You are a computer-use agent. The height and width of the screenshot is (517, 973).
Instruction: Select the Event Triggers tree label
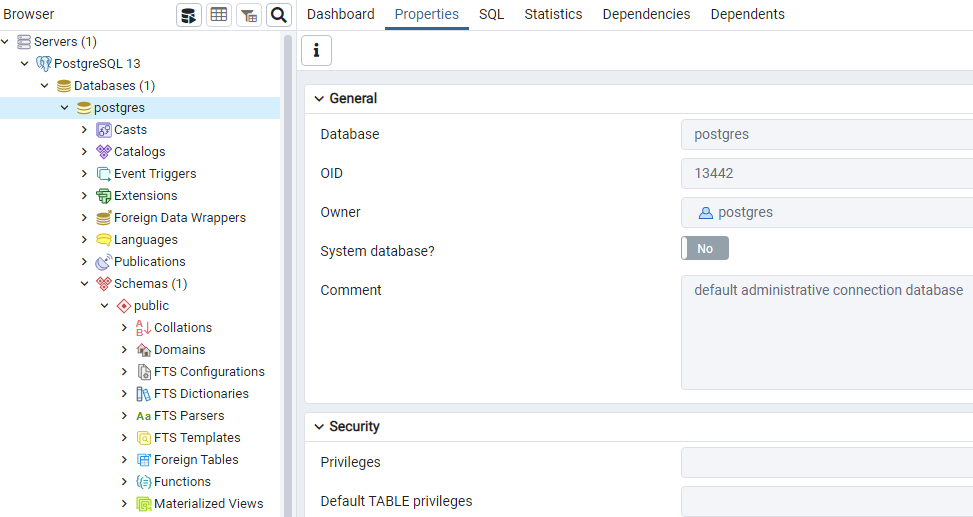coord(155,174)
